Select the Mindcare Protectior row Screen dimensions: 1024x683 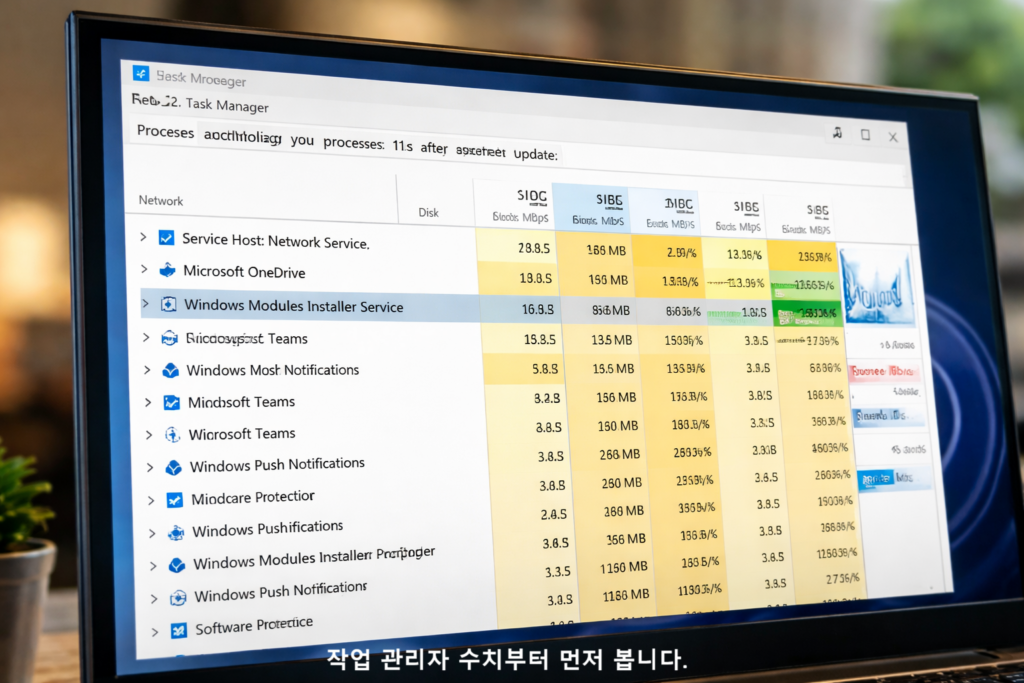[x=500, y=493]
